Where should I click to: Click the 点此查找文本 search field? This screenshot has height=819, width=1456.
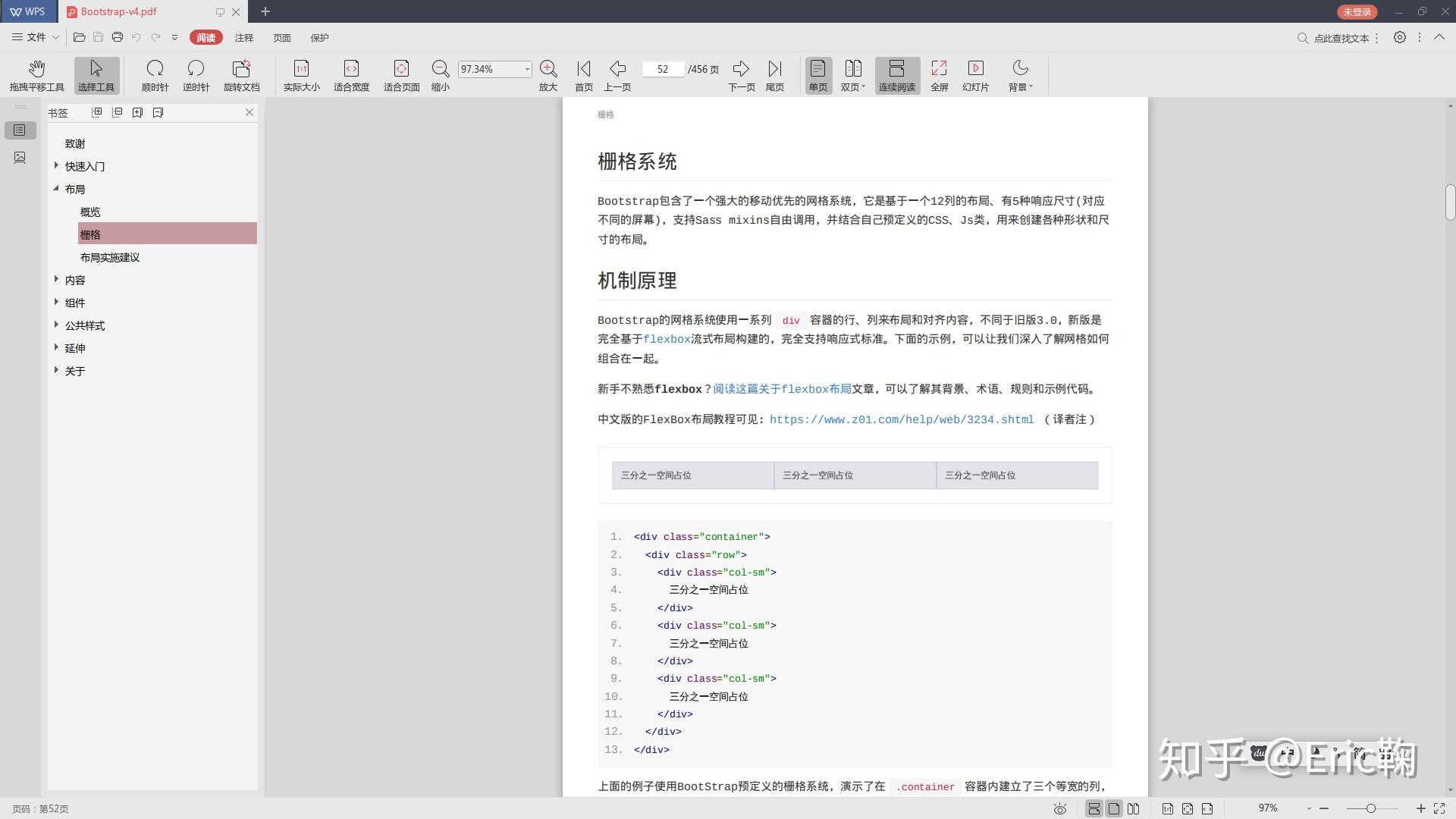click(x=1341, y=38)
